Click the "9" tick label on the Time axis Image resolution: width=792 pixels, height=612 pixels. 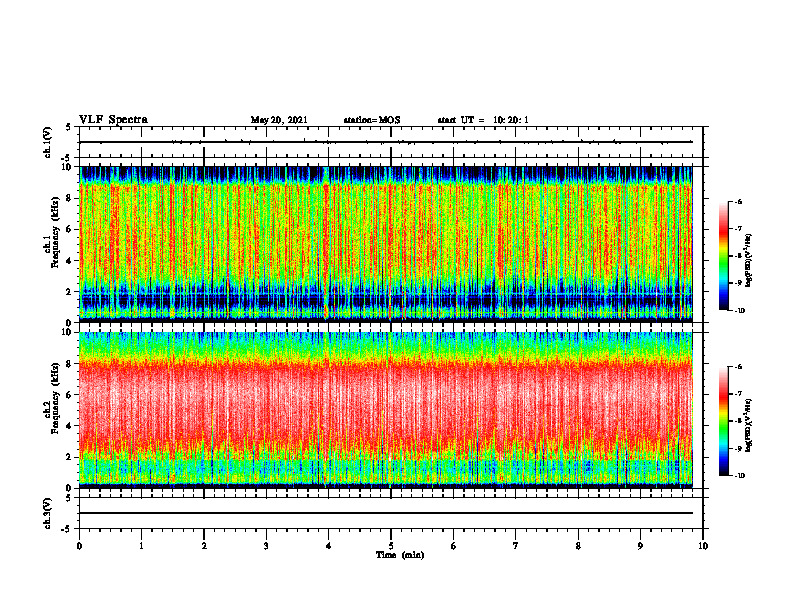click(x=640, y=546)
